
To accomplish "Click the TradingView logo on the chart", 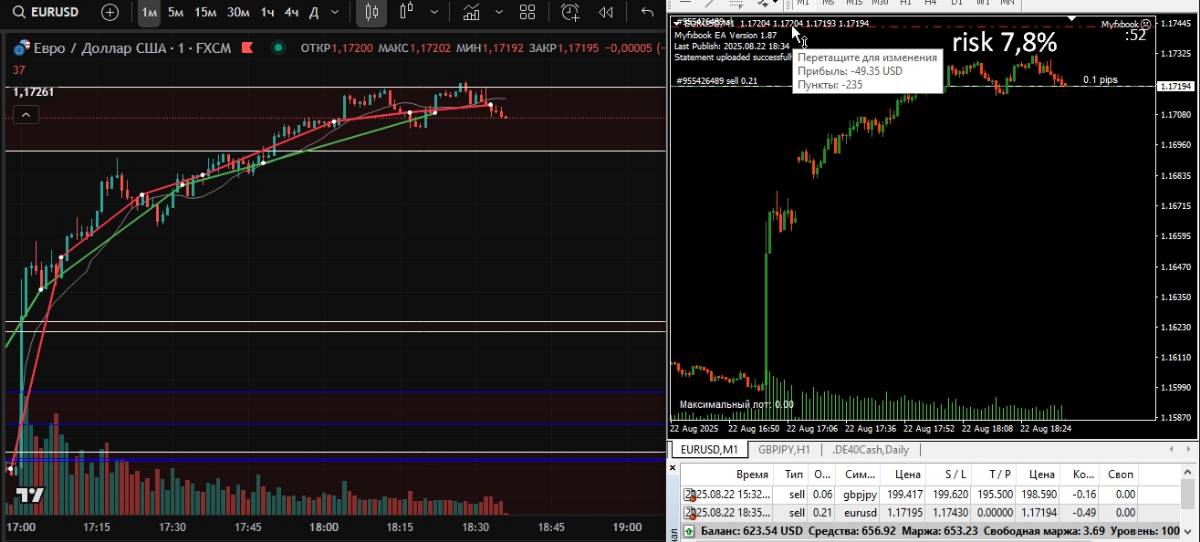I will [30, 495].
